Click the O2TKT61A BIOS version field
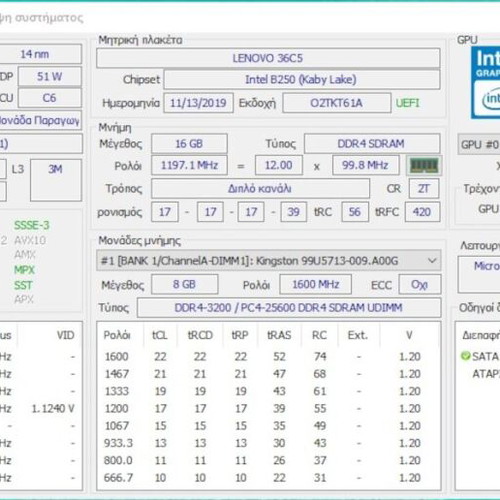This screenshot has height=500, width=500. tap(336, 103)
